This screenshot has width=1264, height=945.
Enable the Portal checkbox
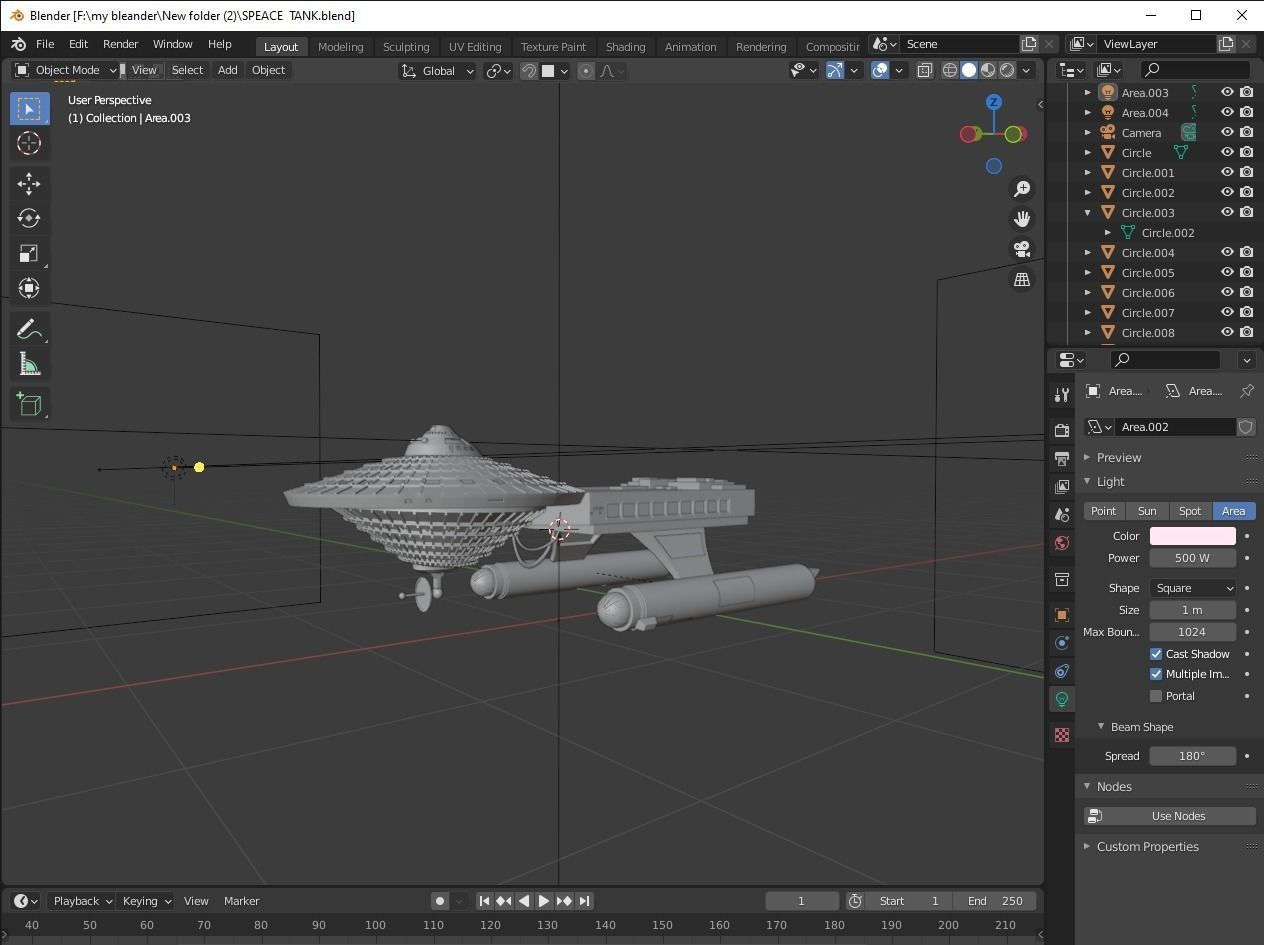(x=1156, y=696)
